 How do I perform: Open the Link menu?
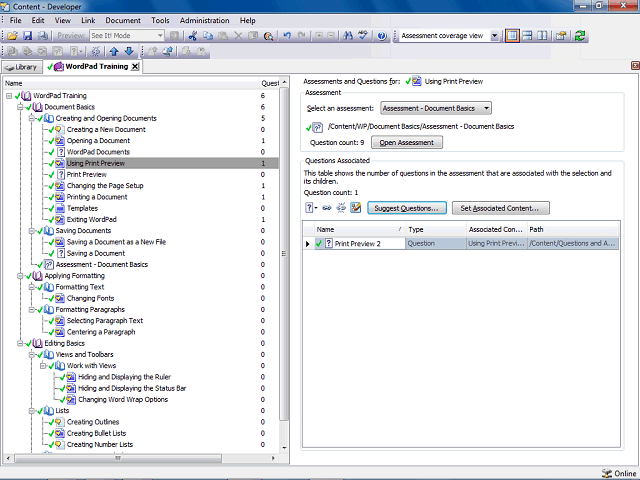click(88, 20)
